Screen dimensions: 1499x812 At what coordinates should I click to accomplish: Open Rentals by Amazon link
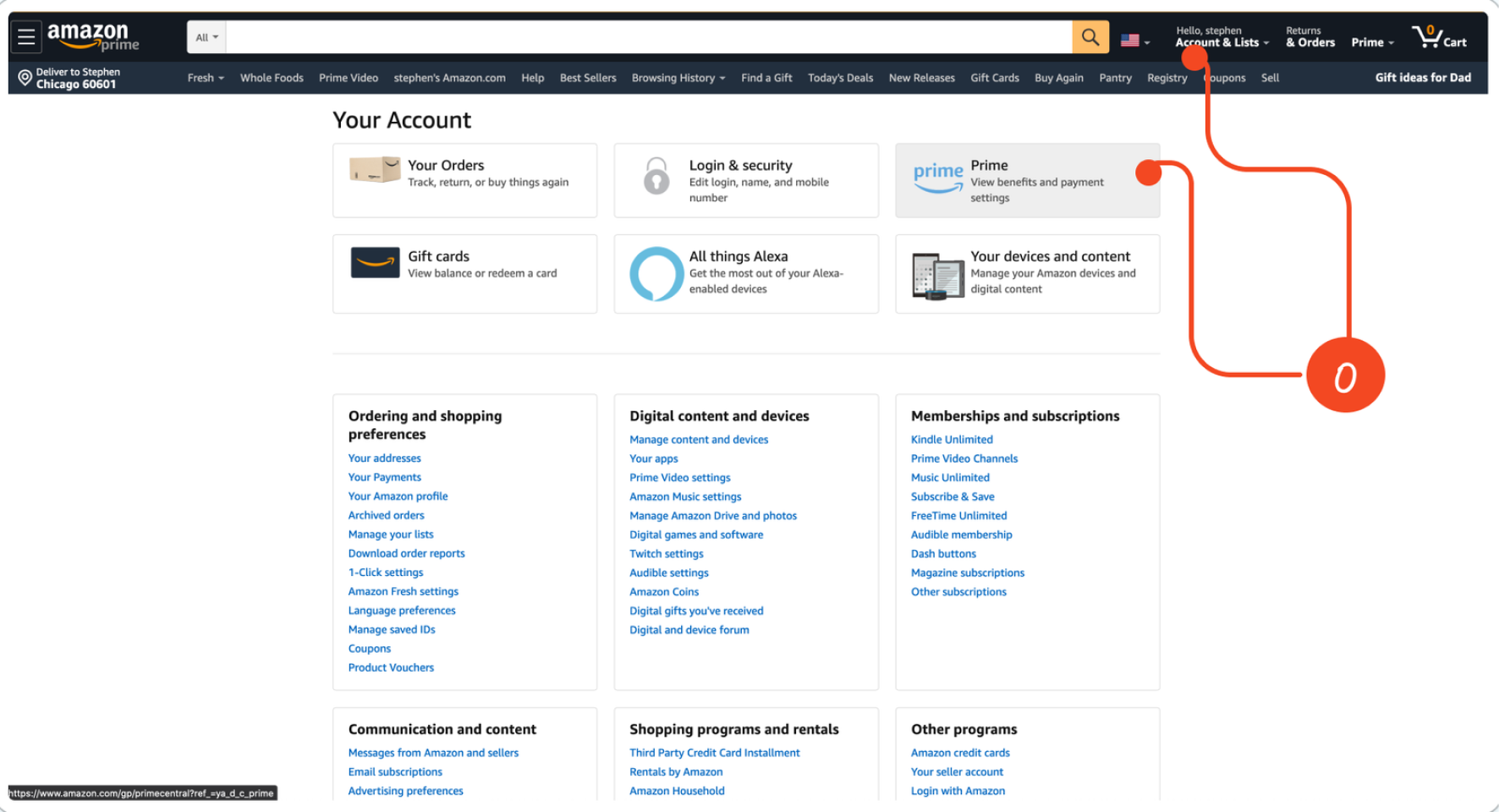676,772
